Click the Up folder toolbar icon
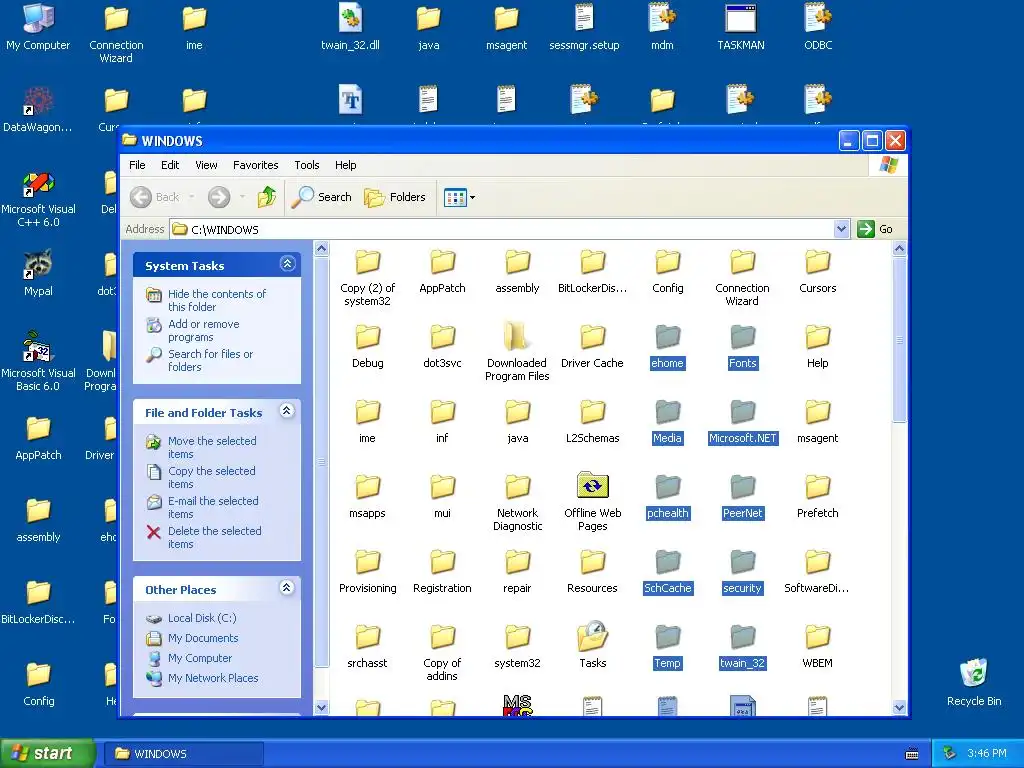 coord(266,197)
